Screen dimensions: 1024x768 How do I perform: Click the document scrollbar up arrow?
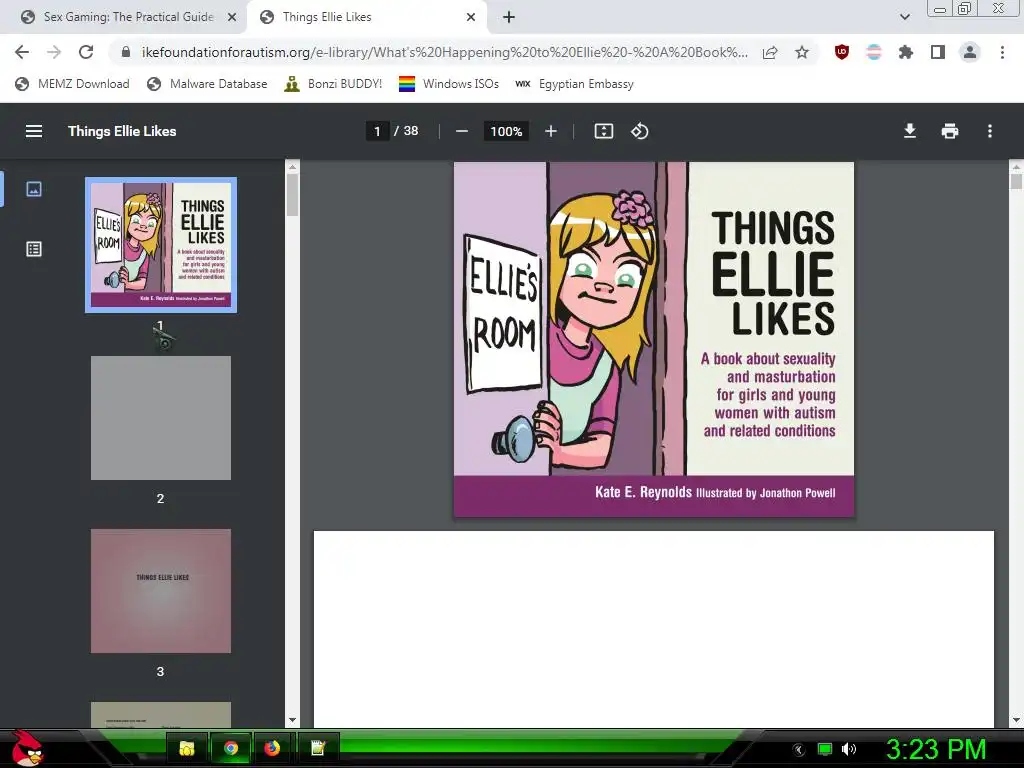point(1016,167)
